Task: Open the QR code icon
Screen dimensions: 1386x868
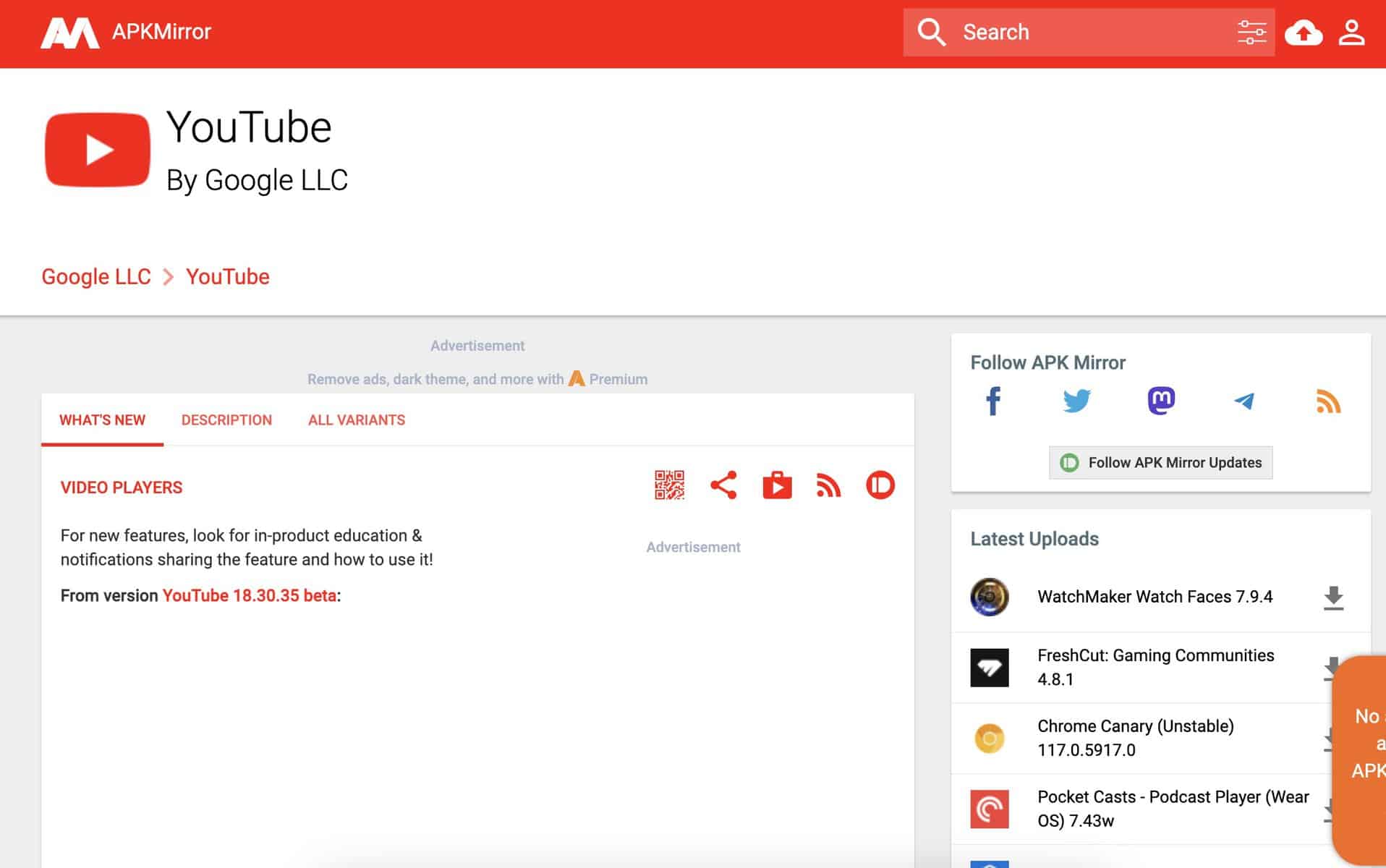Action: click(669, 485)
